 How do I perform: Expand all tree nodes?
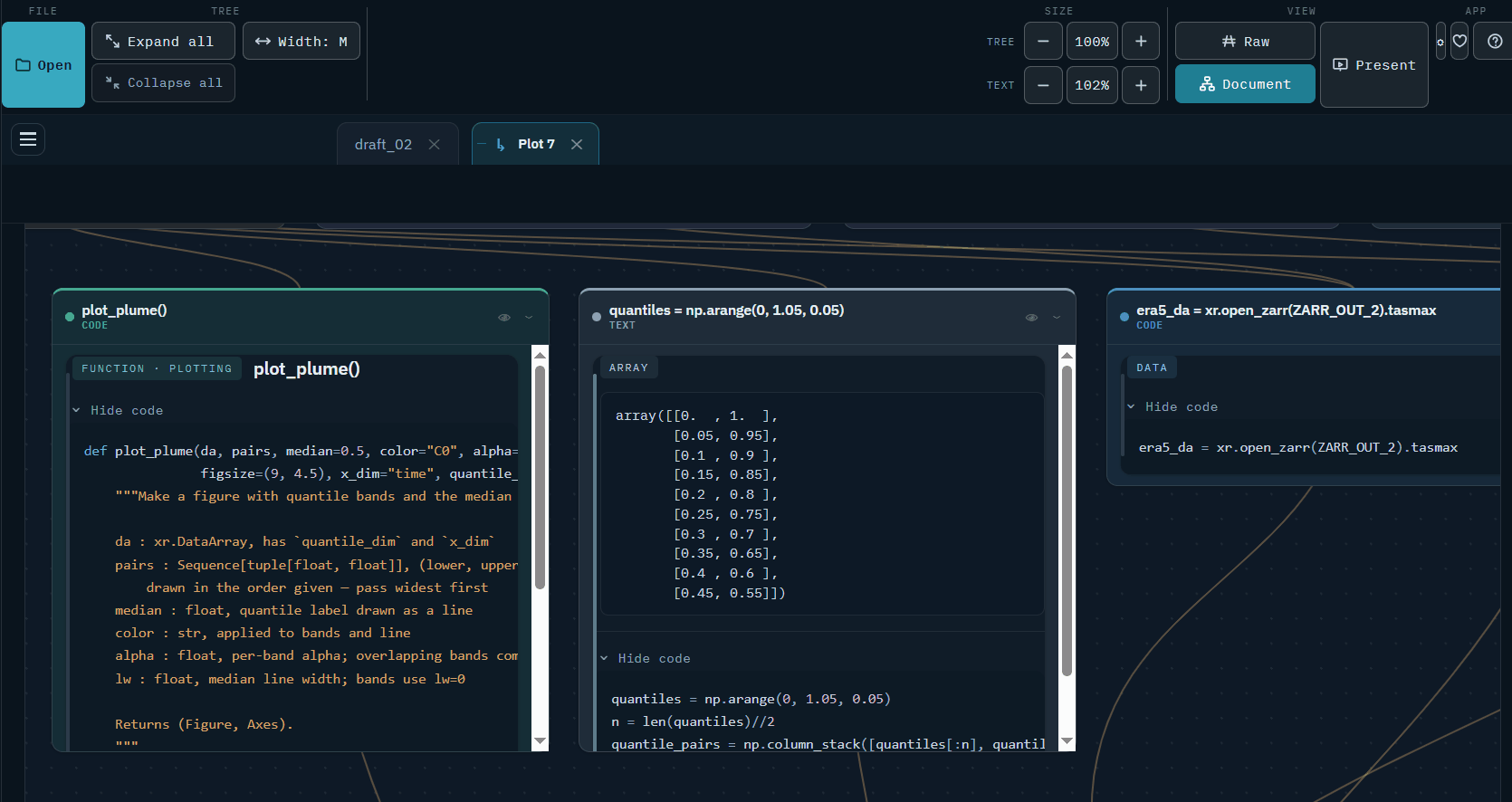click(163, 42)
